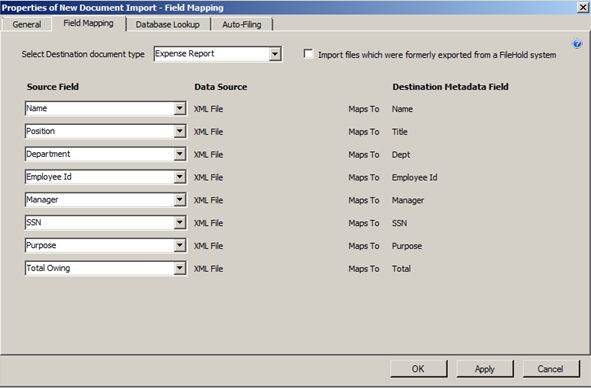
Task: Click the 'Destination Metadata Field' heading
Action: tap(450, 87)
